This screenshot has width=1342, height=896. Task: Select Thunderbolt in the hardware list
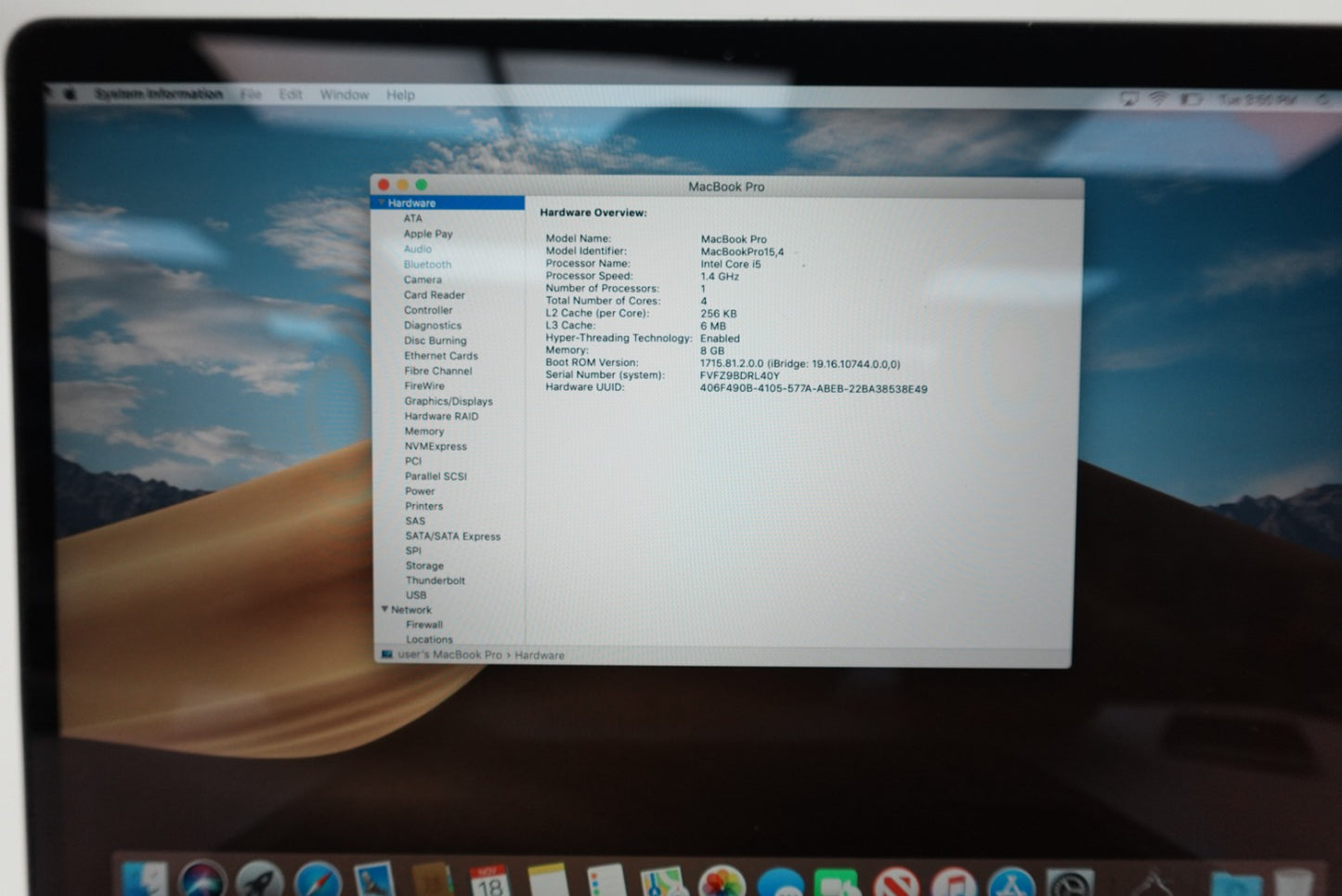[x=435, y=580]
